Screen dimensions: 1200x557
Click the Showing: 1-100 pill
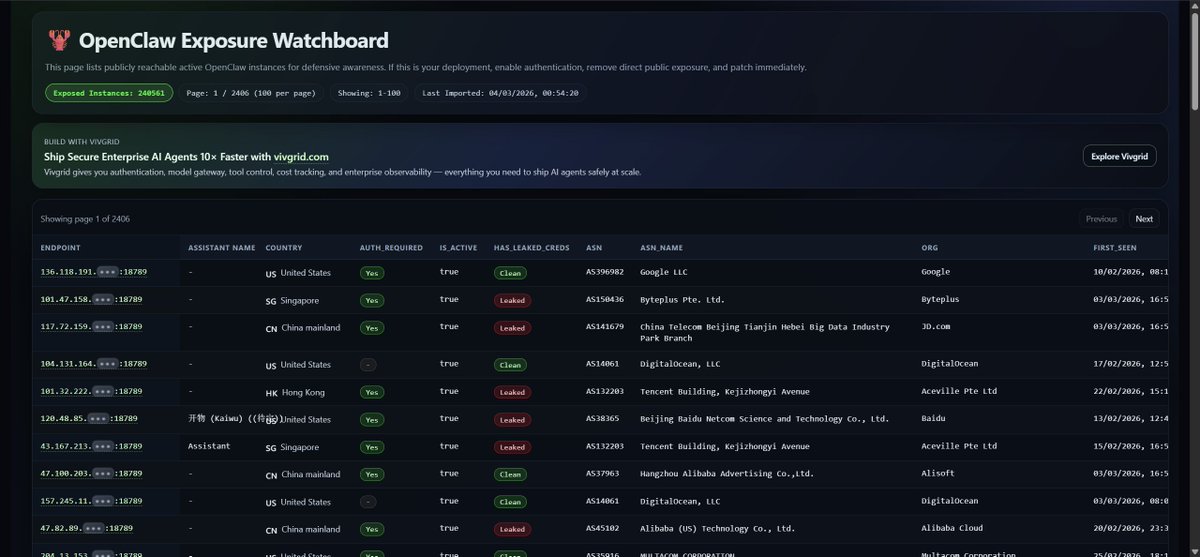tap(369, 93)
